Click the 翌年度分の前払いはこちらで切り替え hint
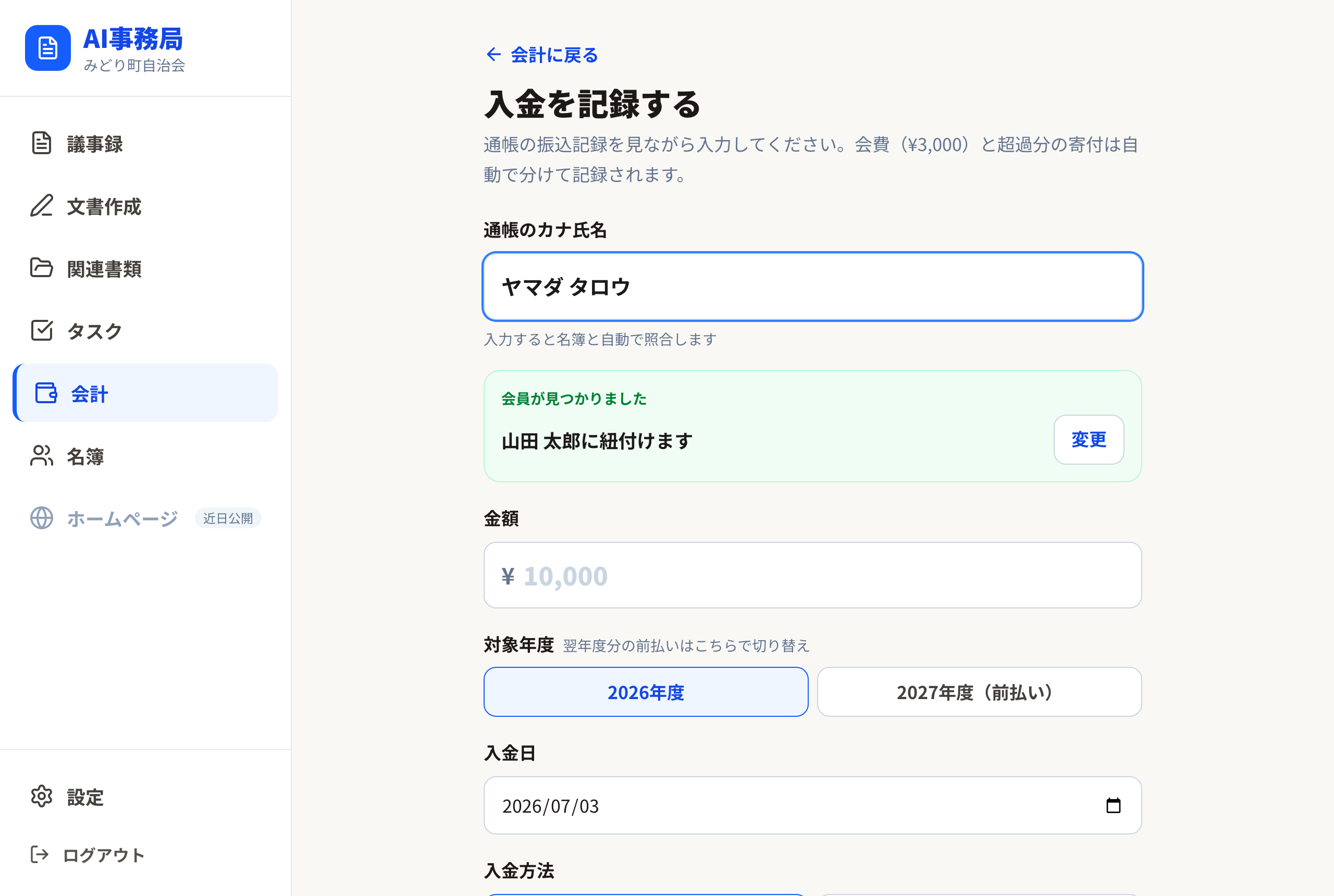Image resolution: width=1334 pixels, height=896 pixels. [686, 646]
